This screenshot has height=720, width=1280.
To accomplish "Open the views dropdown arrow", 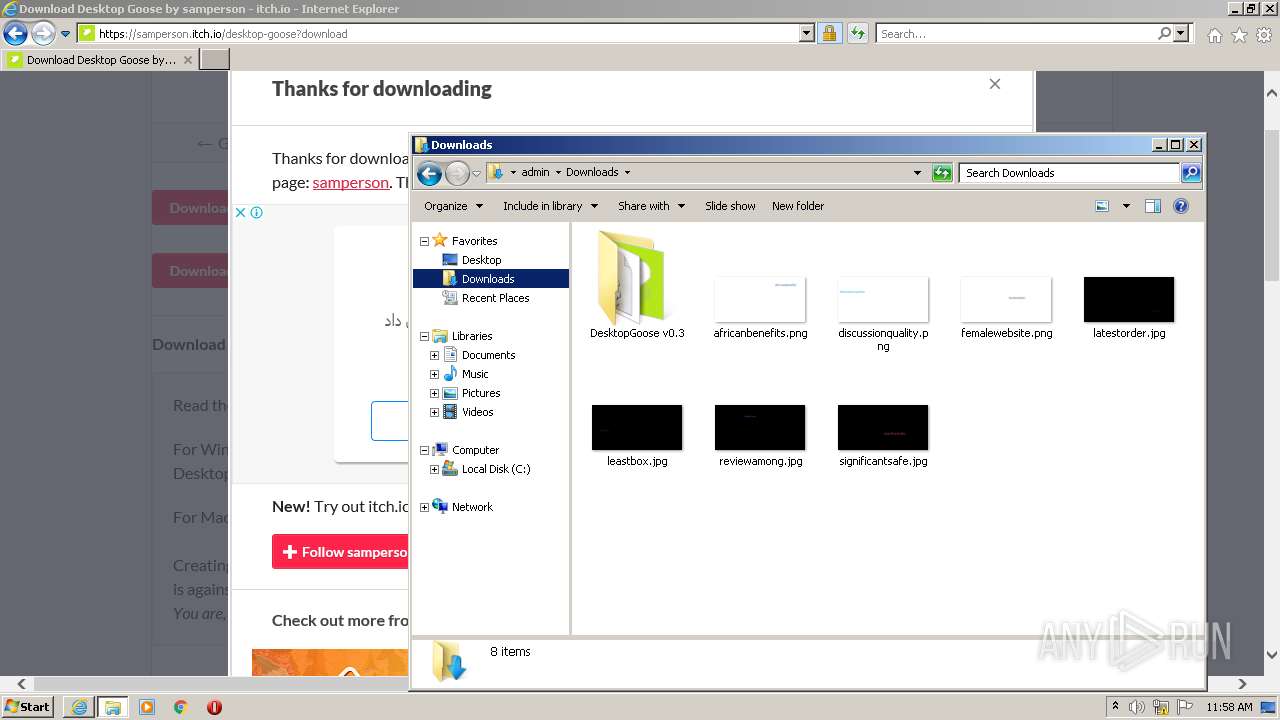I will click(1126, 206).
